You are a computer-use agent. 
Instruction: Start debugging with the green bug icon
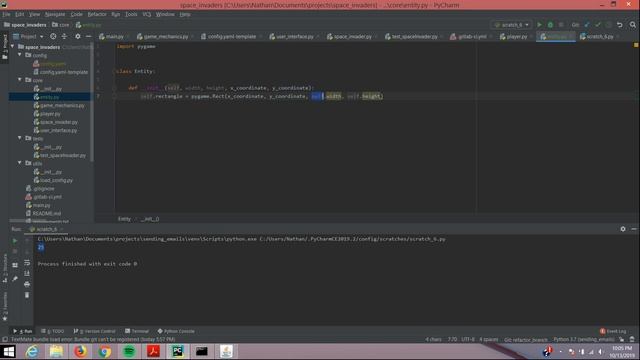(550, 25)
